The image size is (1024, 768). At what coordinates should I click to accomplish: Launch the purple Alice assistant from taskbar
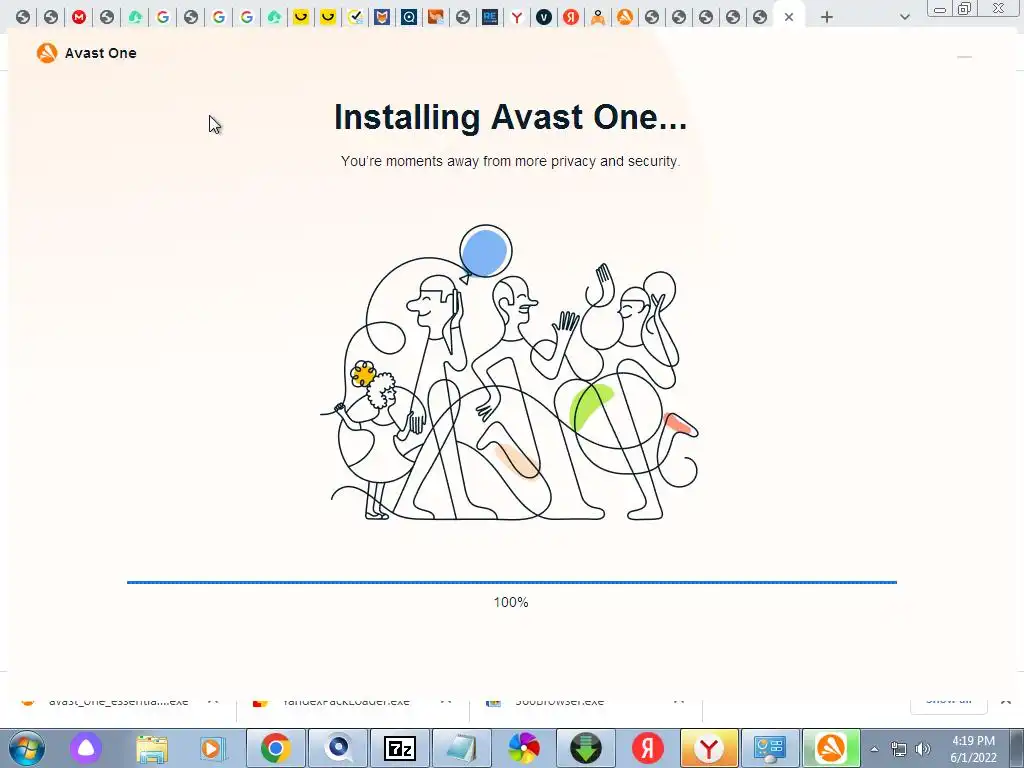pyautogui.click(x=86, y=748)
